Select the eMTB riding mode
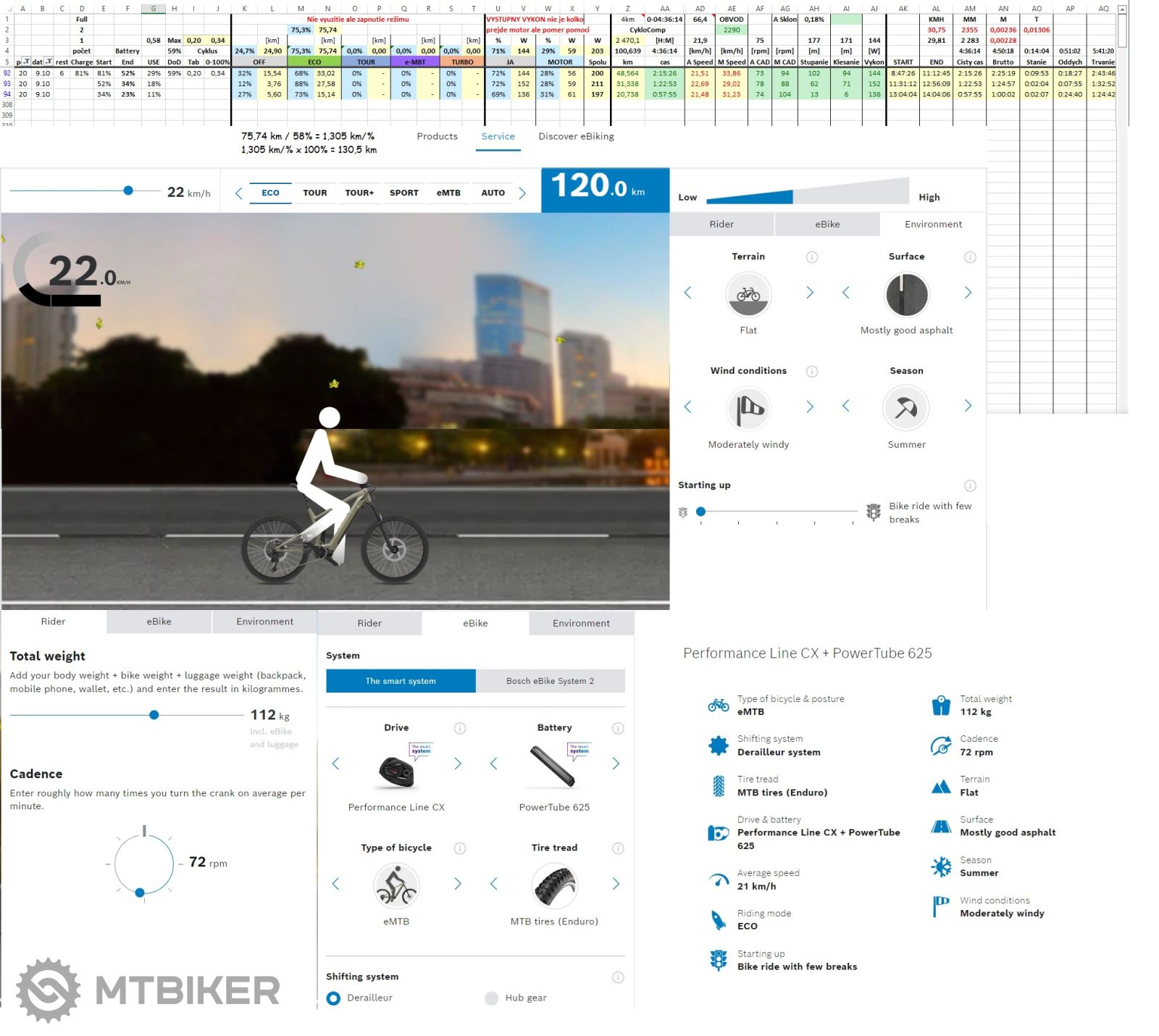Viewport: 1159px width, 1036px height. pyautogui.click(x=448, y=193)
